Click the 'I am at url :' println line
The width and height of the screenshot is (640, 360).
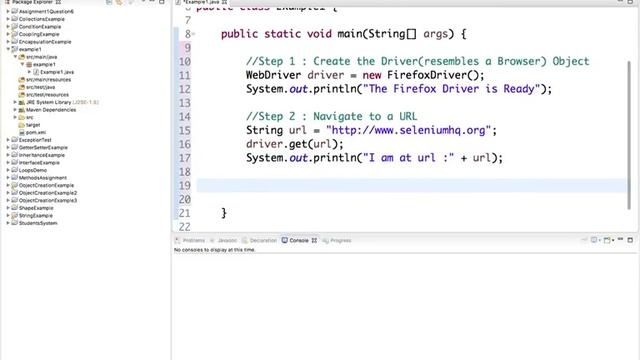click(374, 158)
